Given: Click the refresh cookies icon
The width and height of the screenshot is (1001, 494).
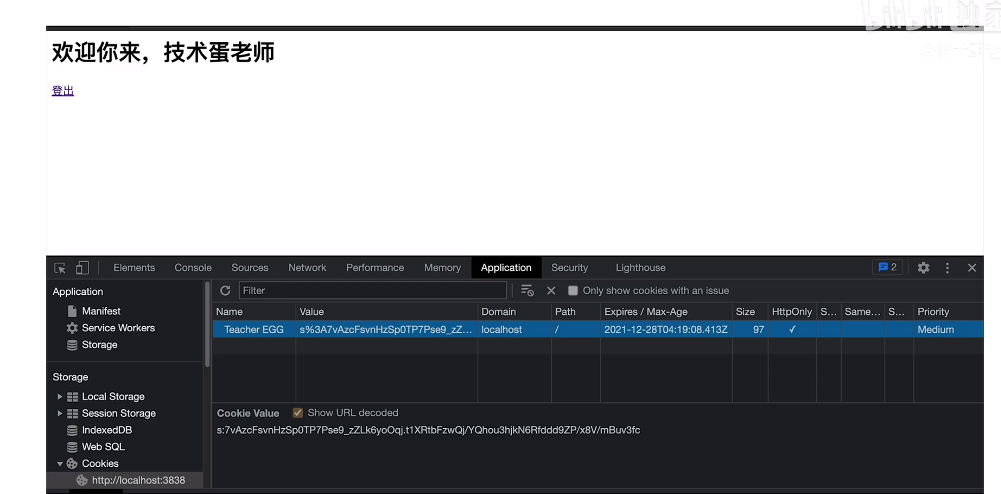Looking at the screenshot, I should (x=225, y=290).
